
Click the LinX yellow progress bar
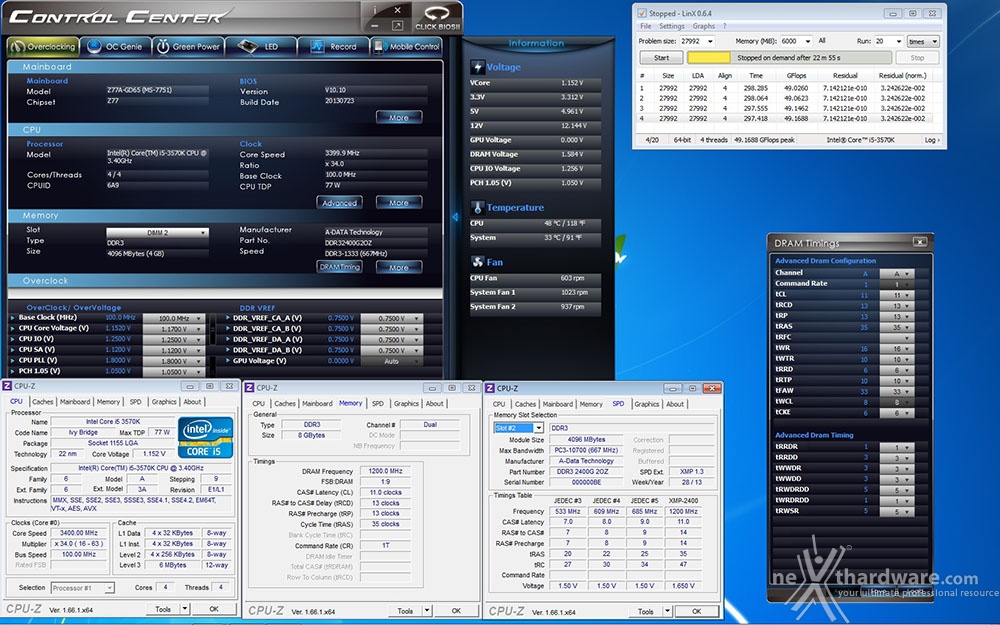click(709, 57)
